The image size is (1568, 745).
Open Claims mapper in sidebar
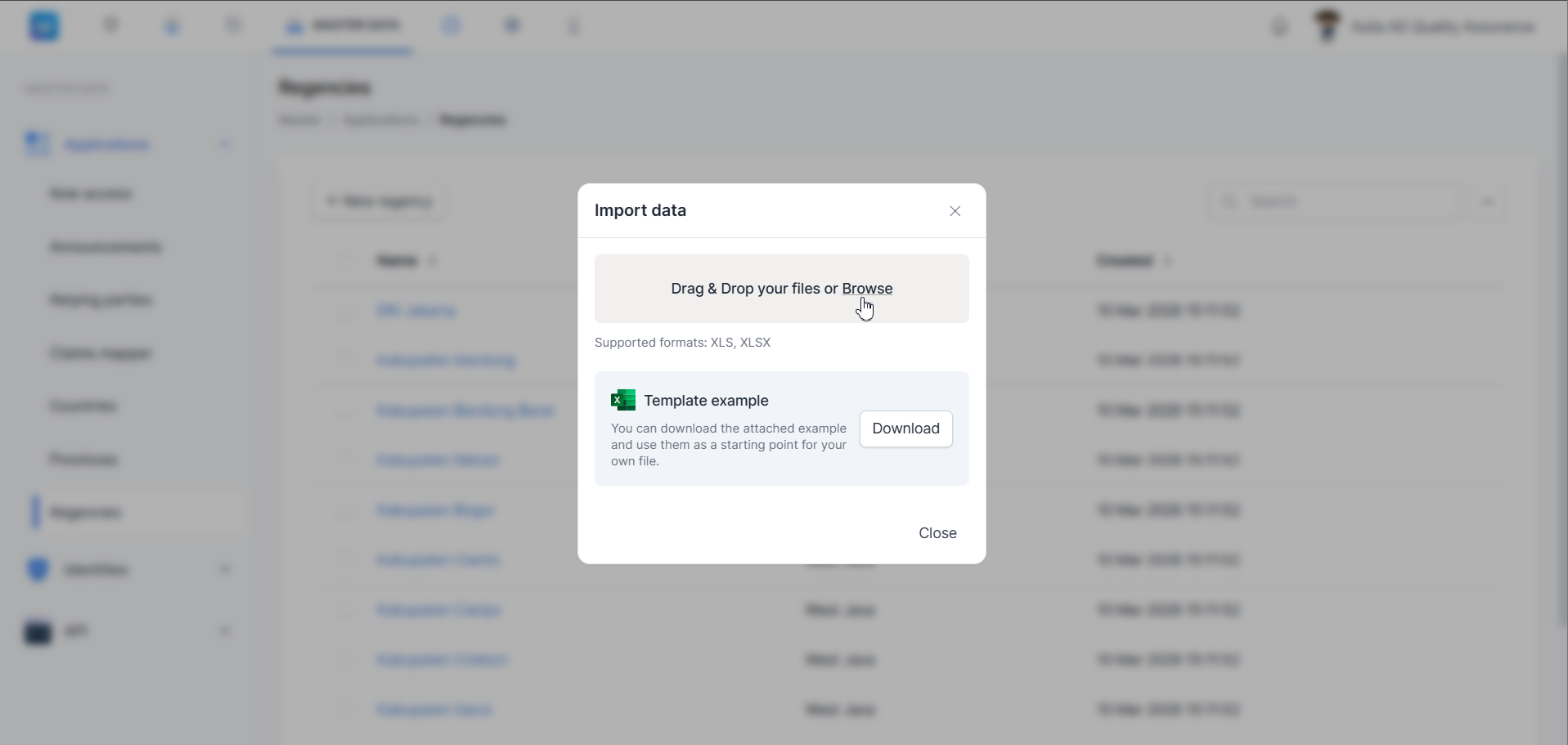[x=101, y=353]
